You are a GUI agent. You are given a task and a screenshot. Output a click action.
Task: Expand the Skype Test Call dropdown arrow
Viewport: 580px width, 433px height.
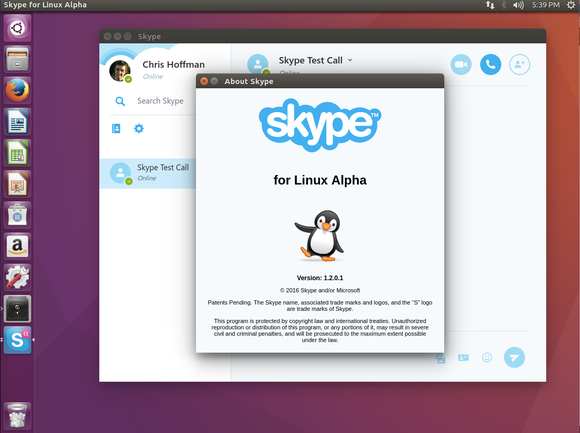(350, 60)
